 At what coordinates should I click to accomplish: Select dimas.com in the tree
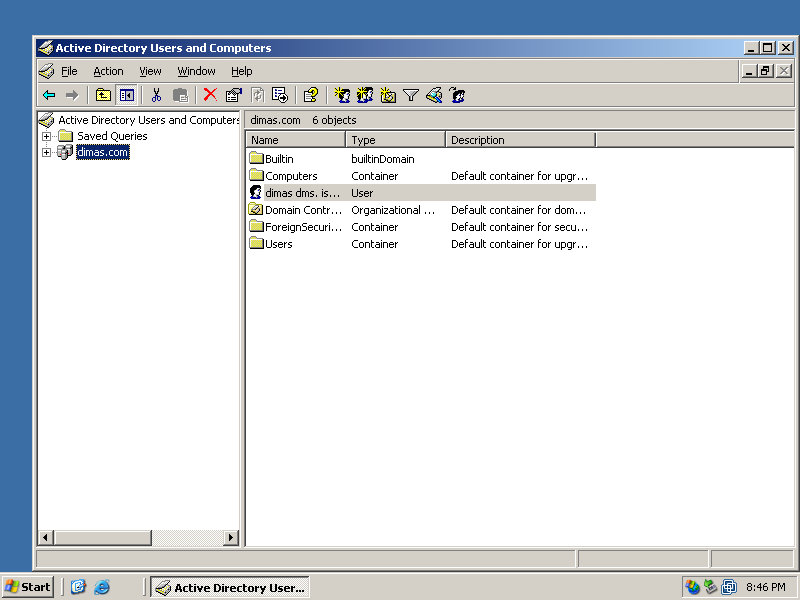(x=103, y=152)
